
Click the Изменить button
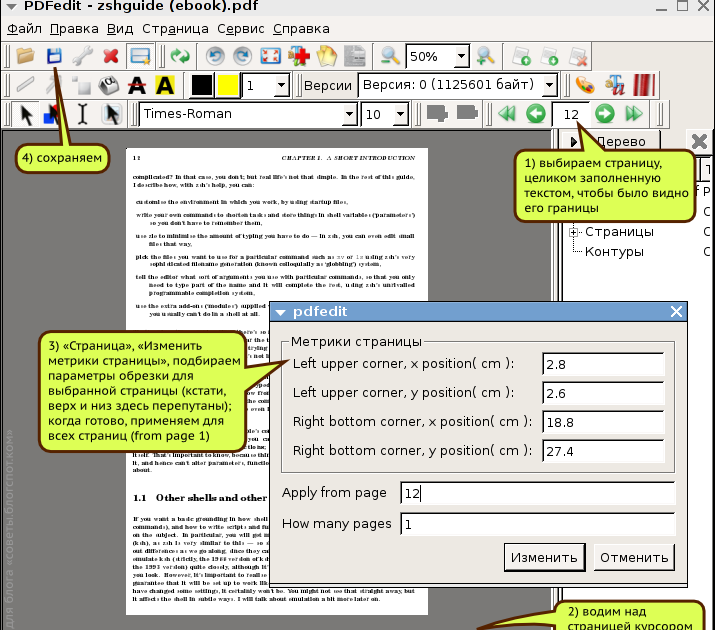pyautogui.click(x=544, y=557)
